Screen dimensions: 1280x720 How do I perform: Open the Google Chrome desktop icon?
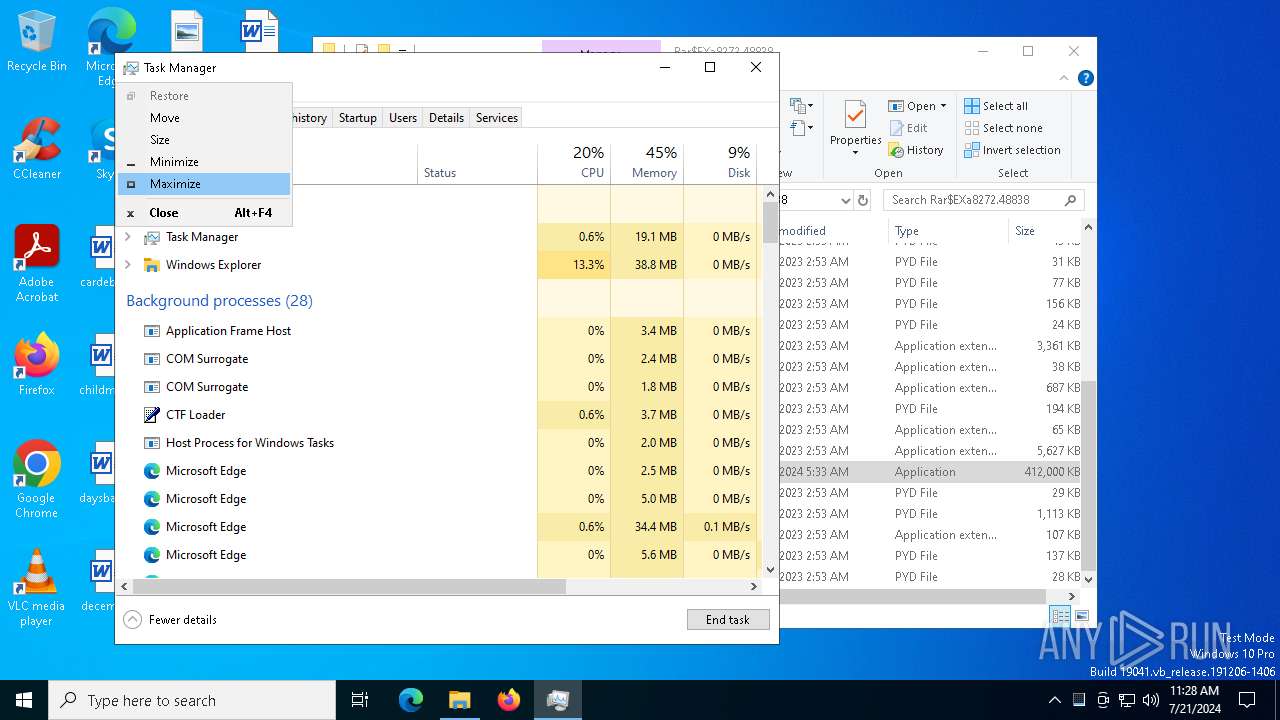37,480
